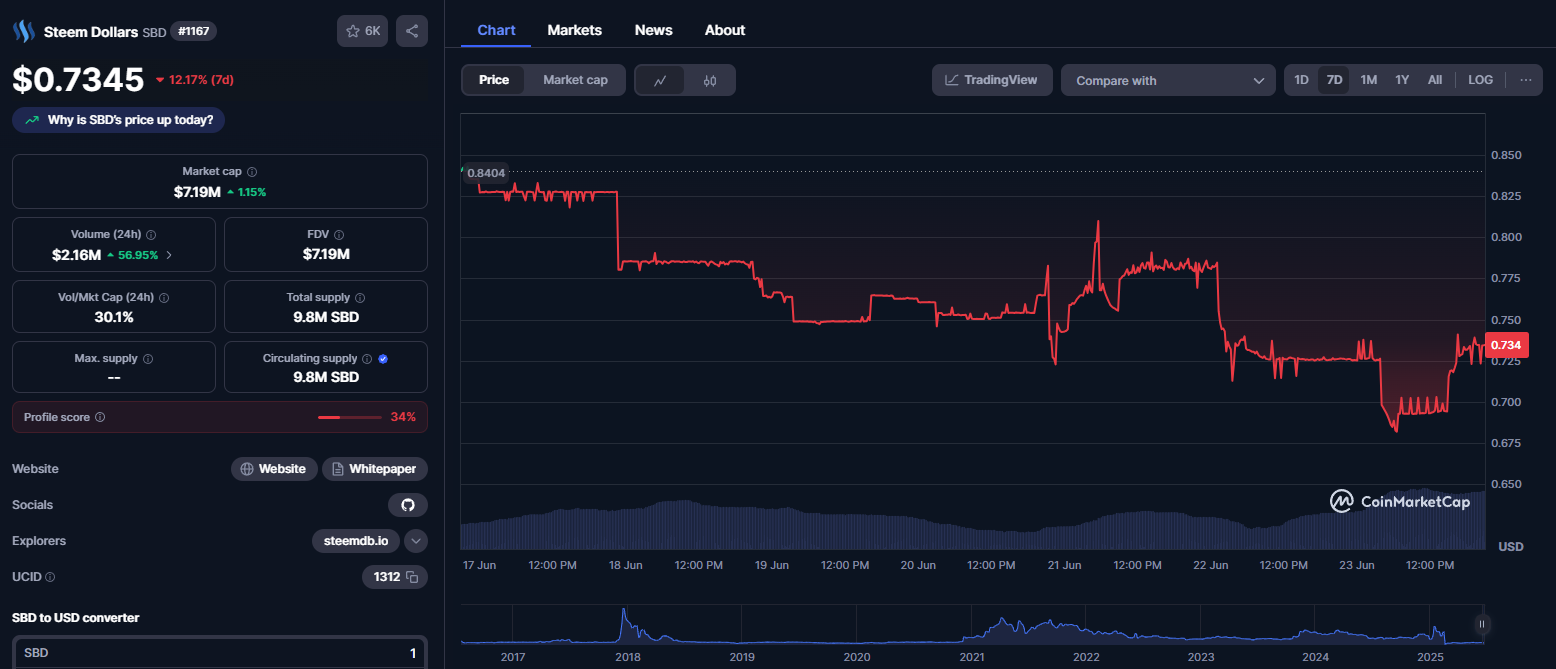Copy the UCID 1312 value

tap(412, 577)
